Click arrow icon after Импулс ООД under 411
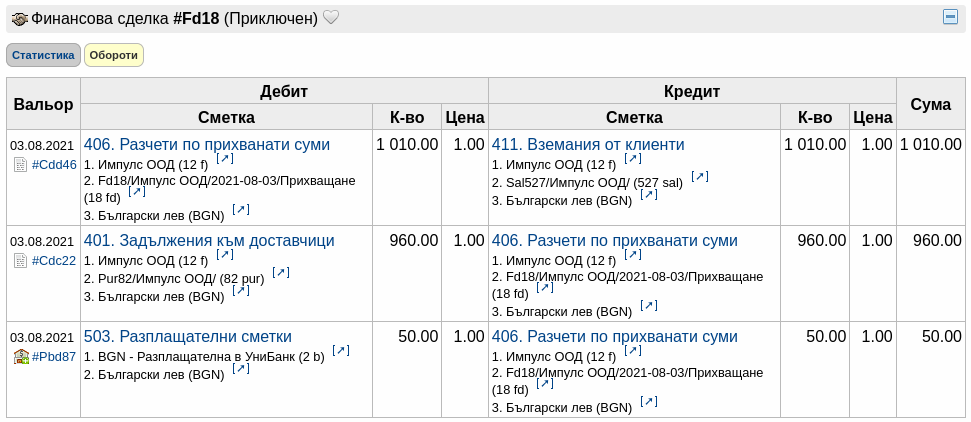 pyautogui.click(x=633, y=159)
